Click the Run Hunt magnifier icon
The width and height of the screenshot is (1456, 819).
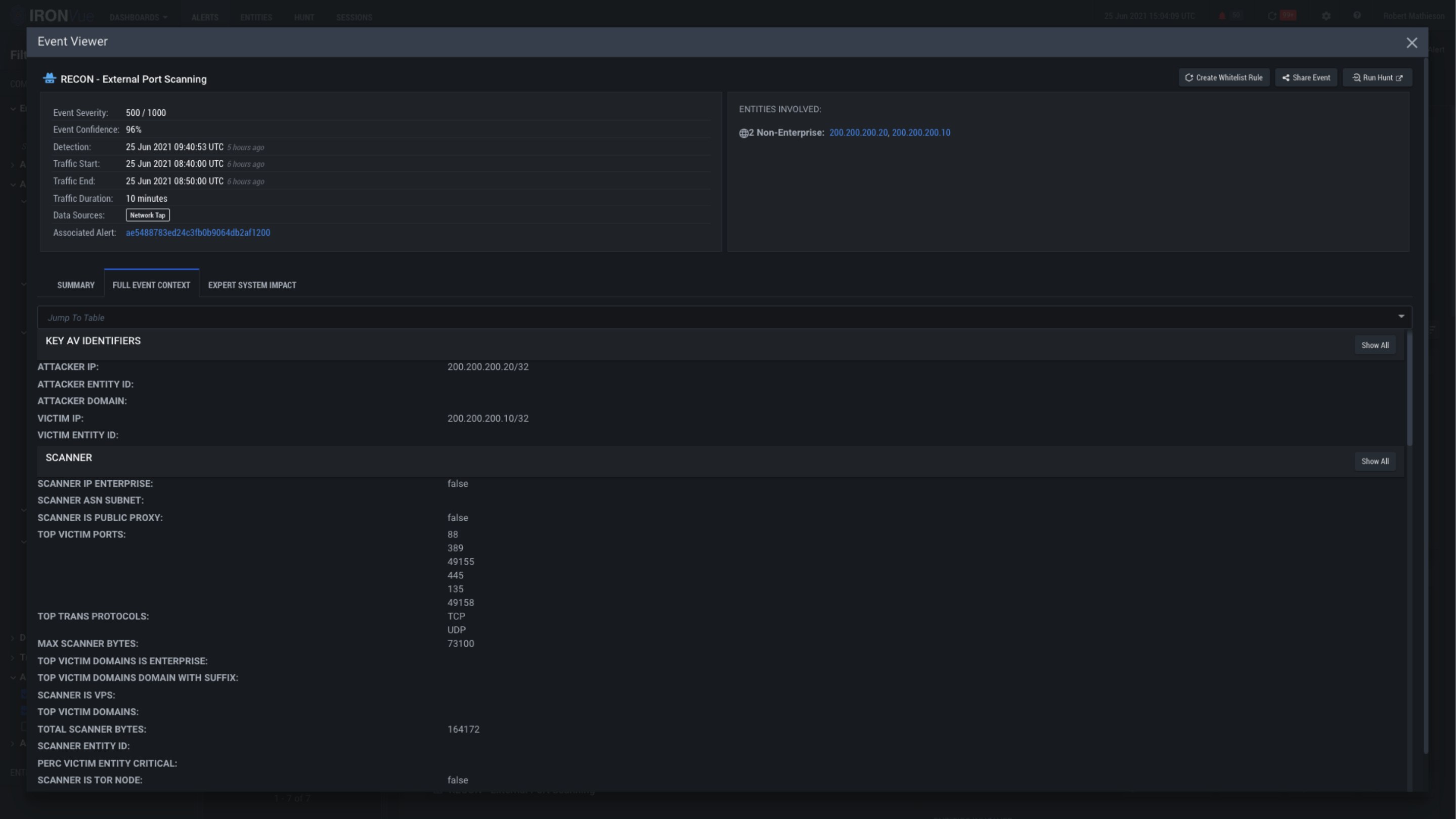1356,78
